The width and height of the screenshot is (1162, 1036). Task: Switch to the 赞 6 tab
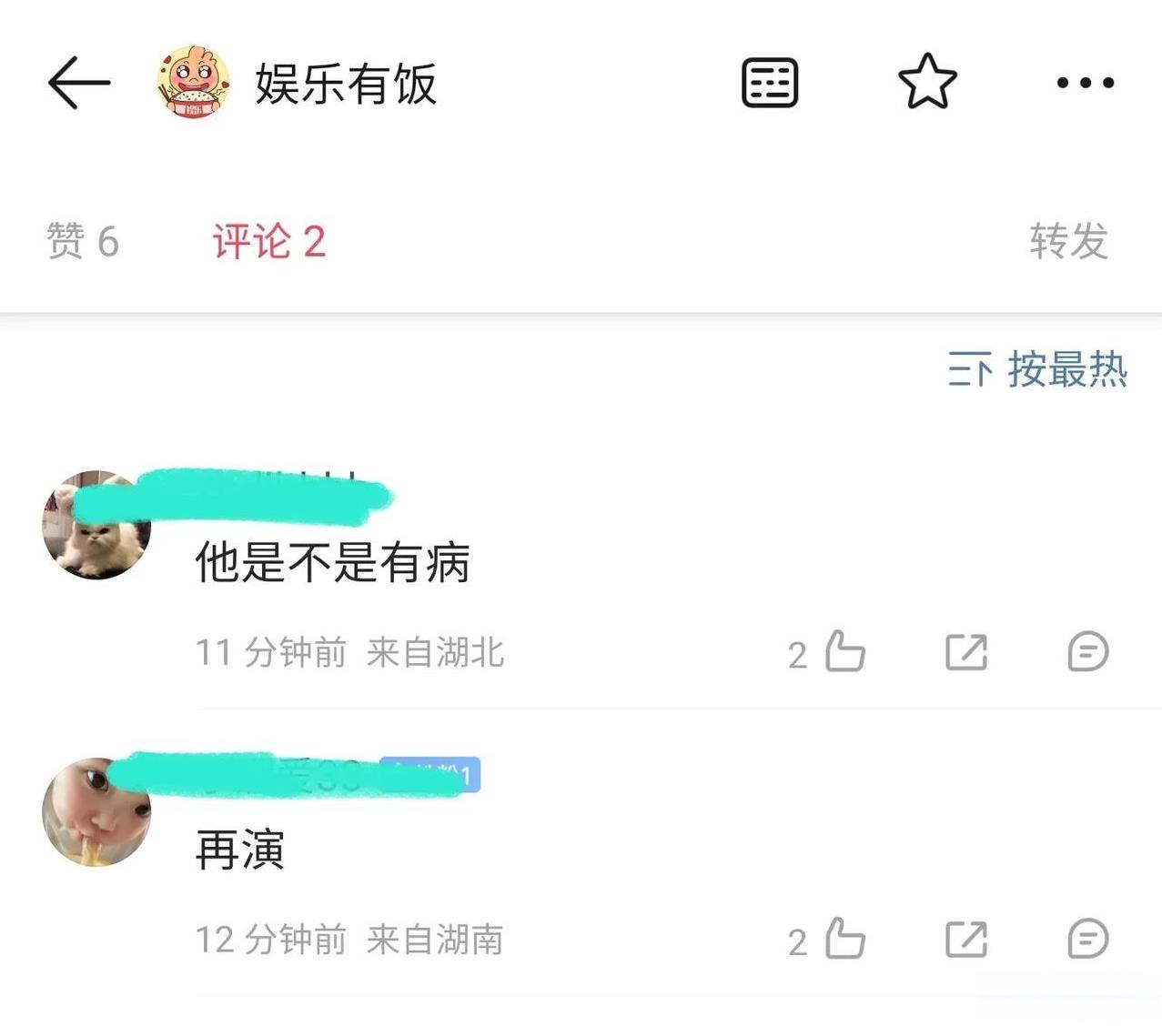(83, 241)
